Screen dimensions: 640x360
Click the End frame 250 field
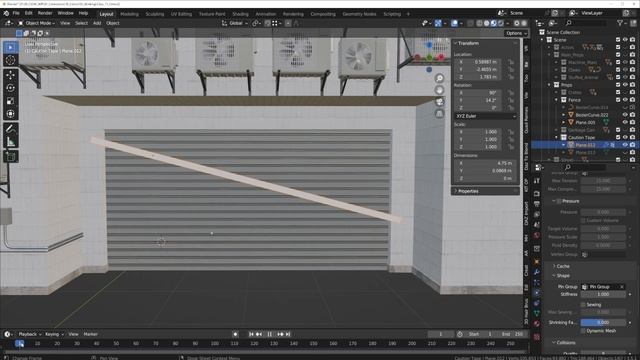(x=512, y=334)
